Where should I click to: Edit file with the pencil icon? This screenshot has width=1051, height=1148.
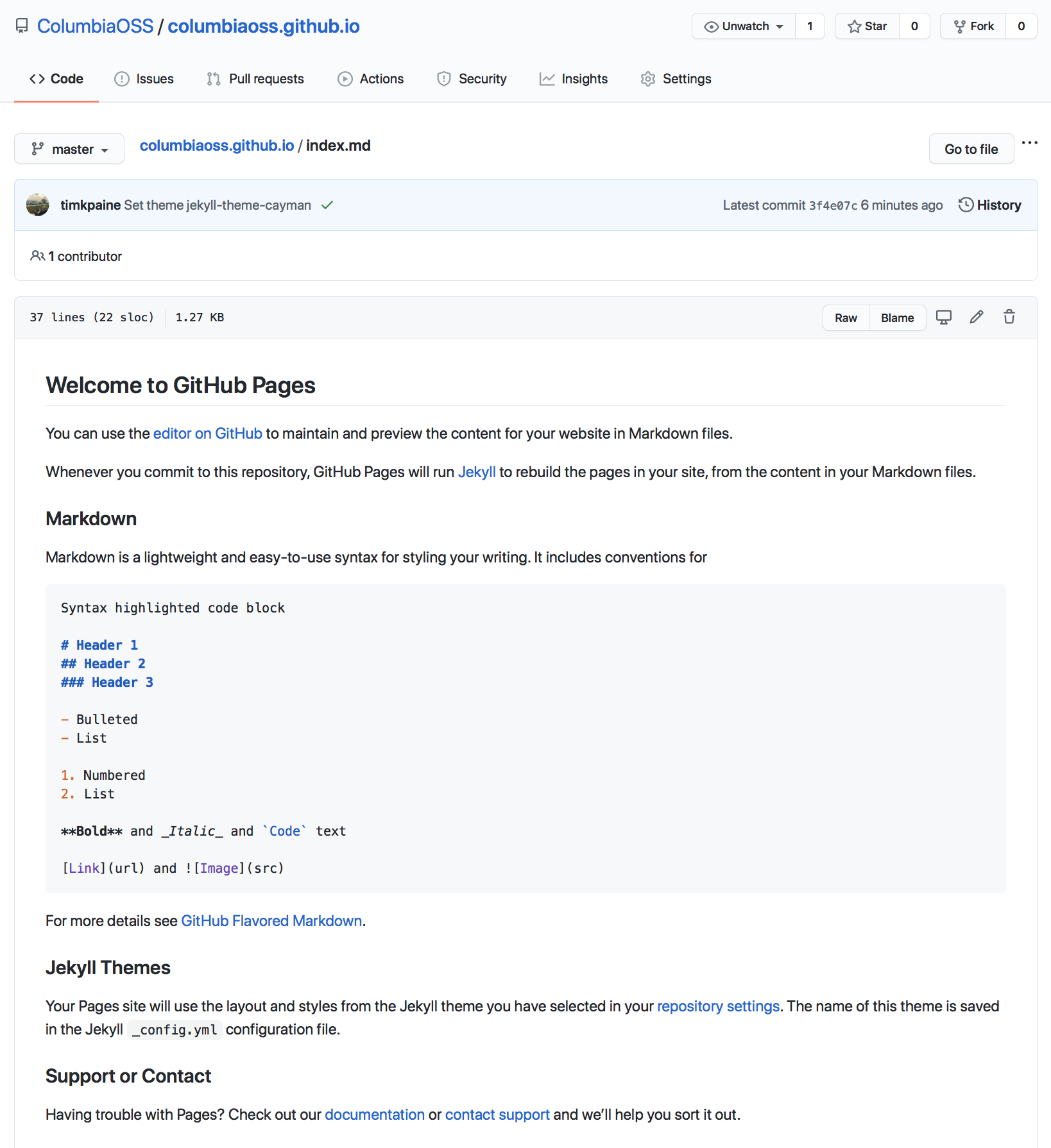tap(977, 317)
